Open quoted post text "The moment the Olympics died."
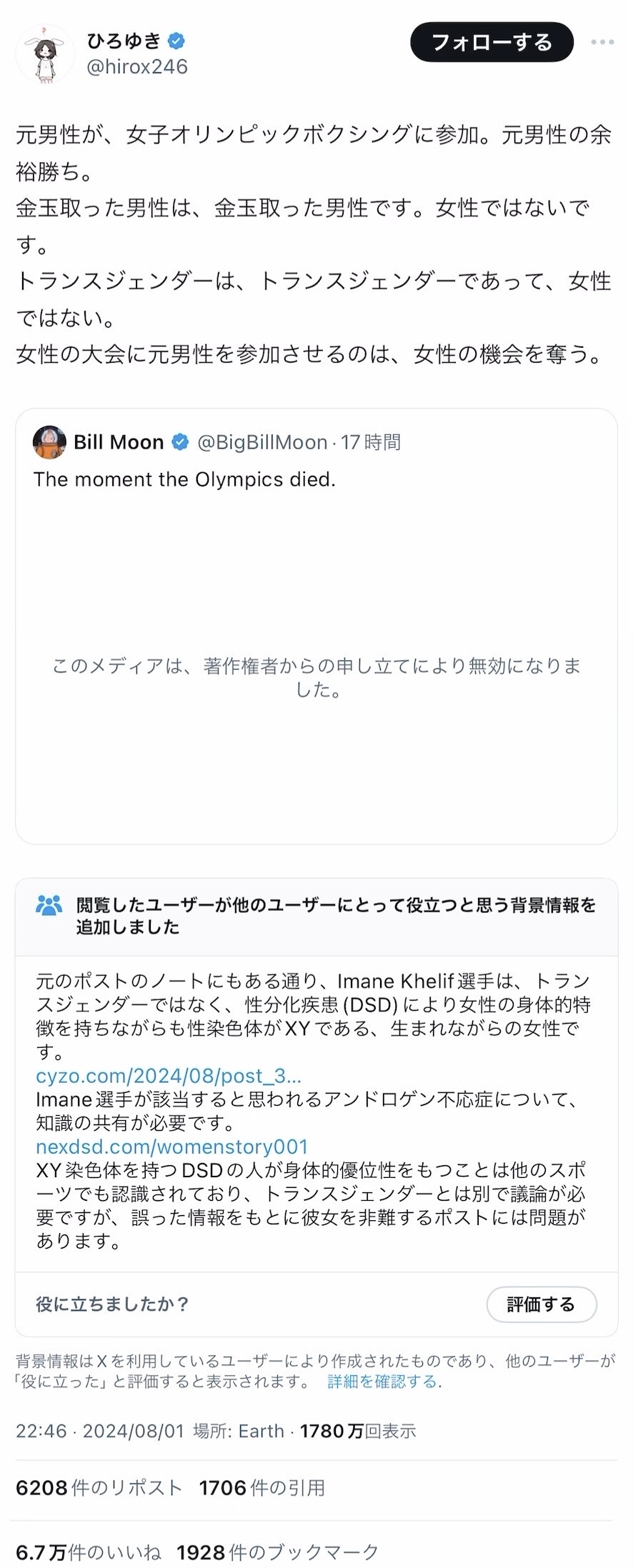 [x=184, y=479]
